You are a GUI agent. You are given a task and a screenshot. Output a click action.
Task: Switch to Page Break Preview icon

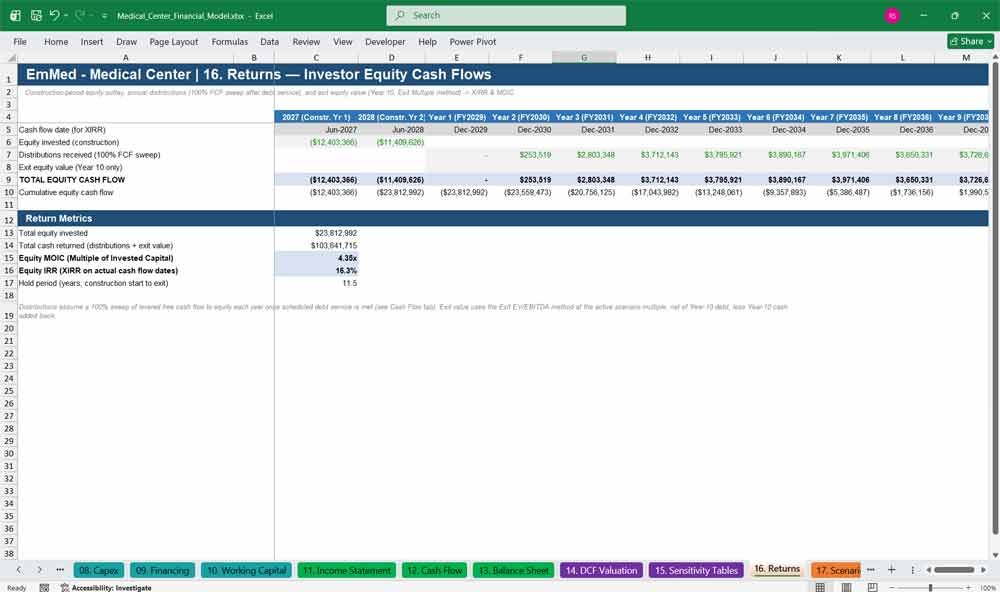point(872,588)
